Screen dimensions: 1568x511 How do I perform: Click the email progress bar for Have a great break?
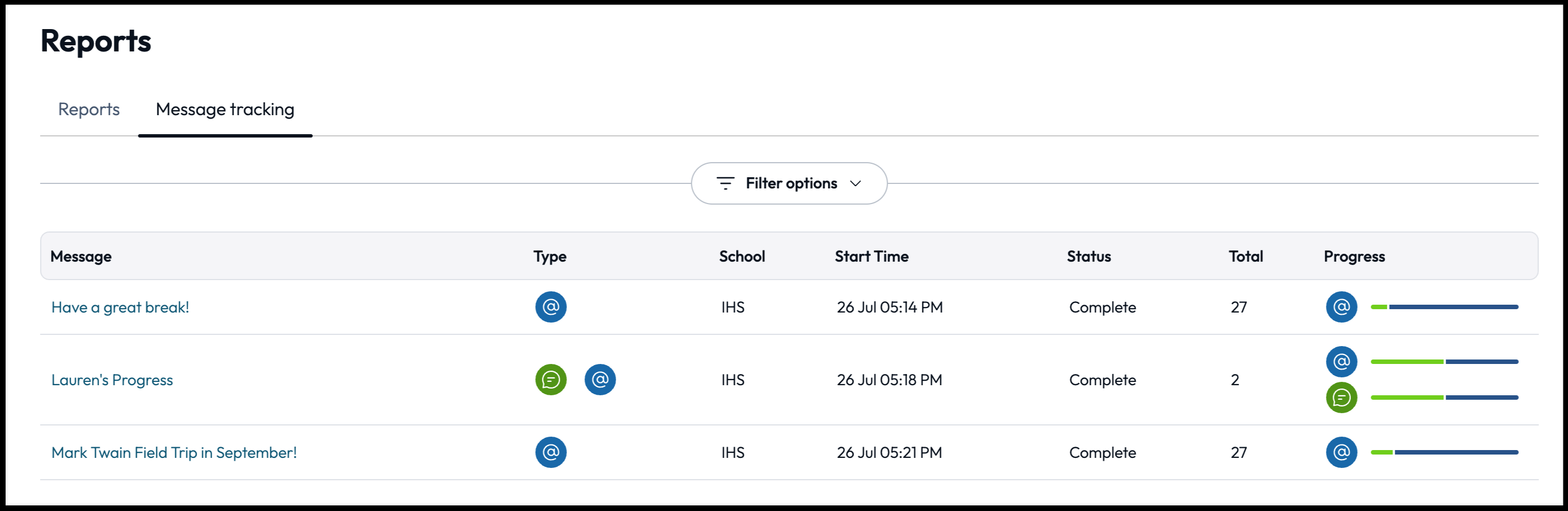pos(1444,307)
